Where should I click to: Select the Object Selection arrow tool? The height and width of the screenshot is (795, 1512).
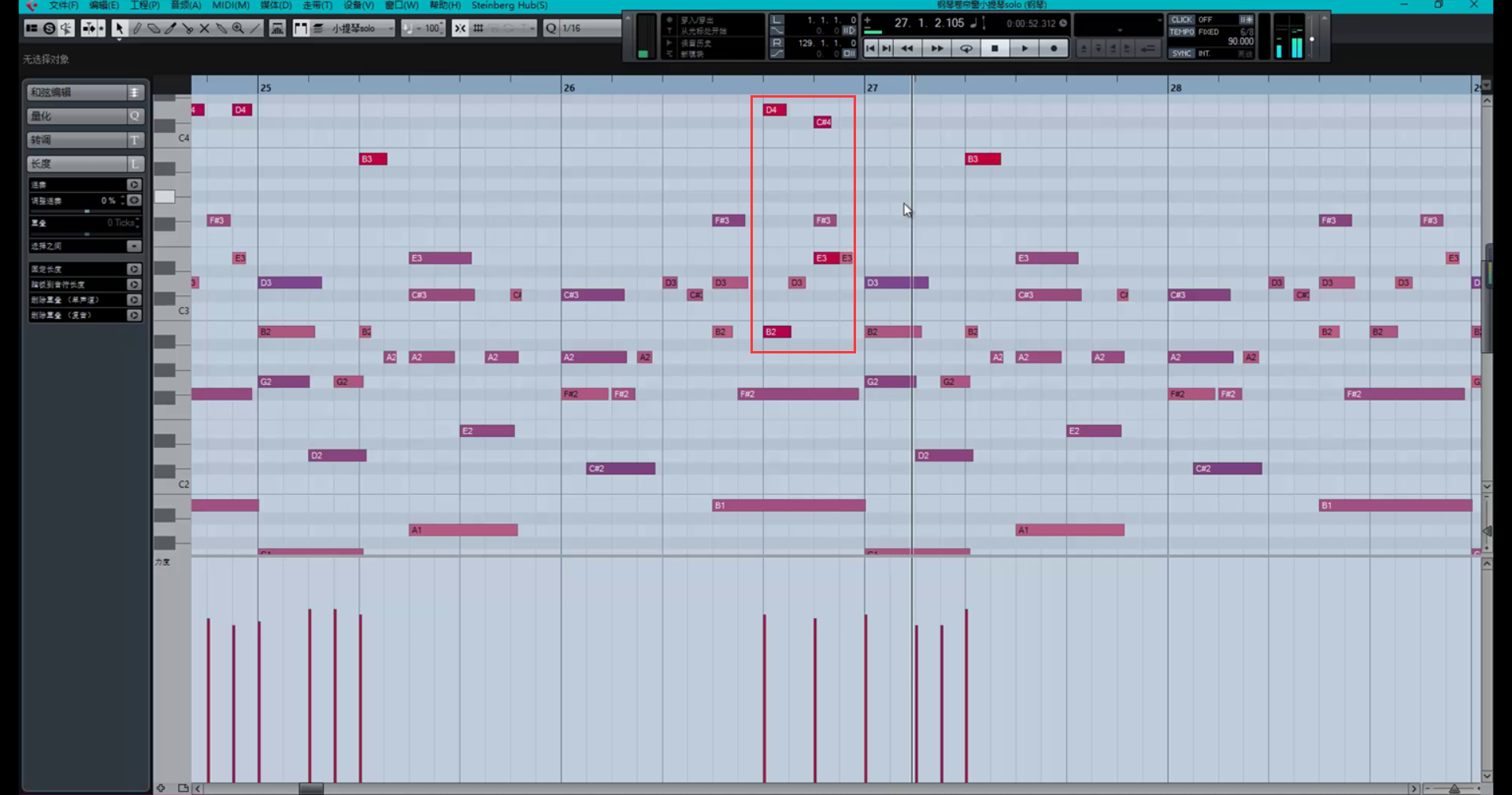[x=119, y=28]
